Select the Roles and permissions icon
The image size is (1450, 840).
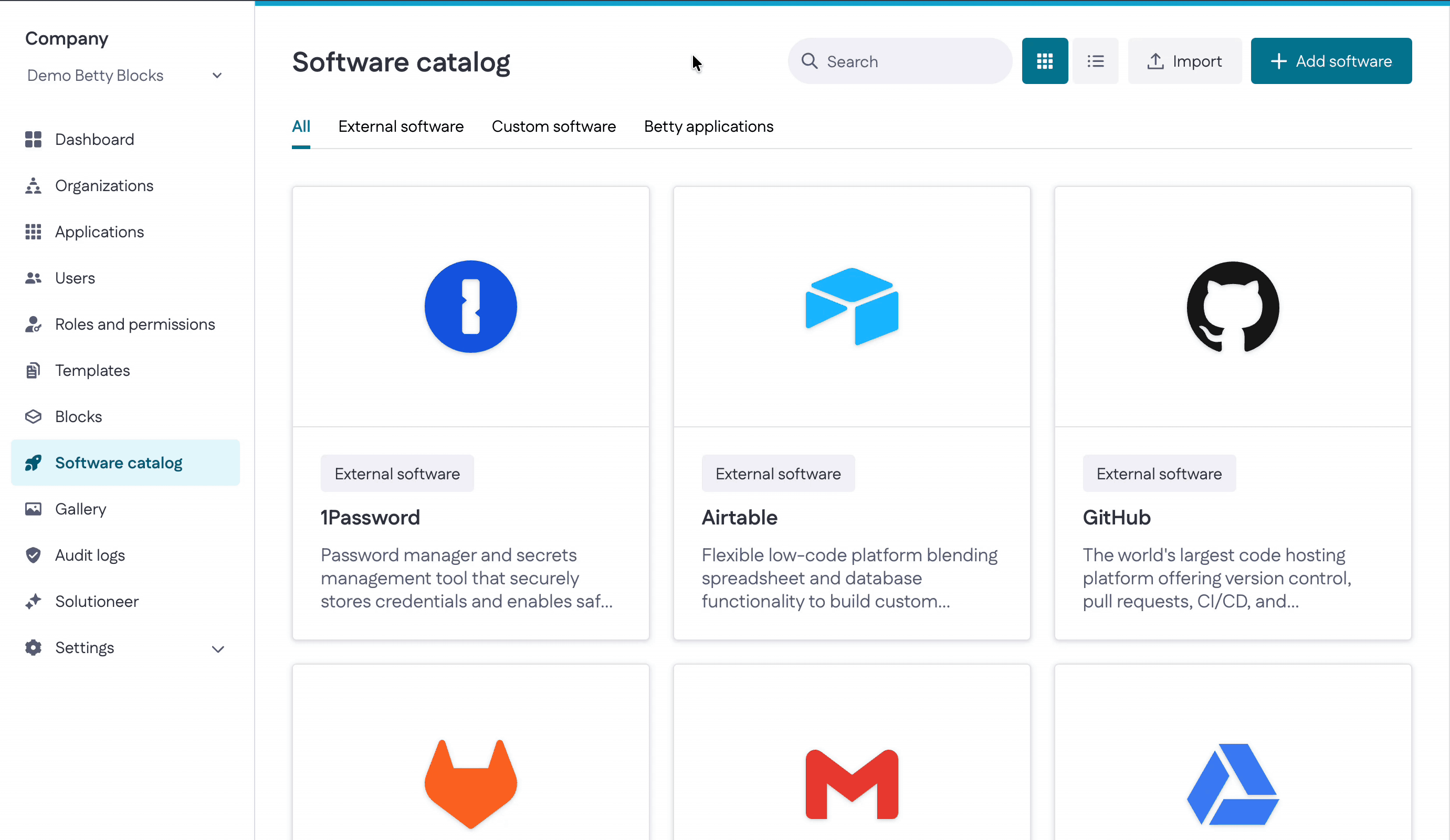click(34, 324)
